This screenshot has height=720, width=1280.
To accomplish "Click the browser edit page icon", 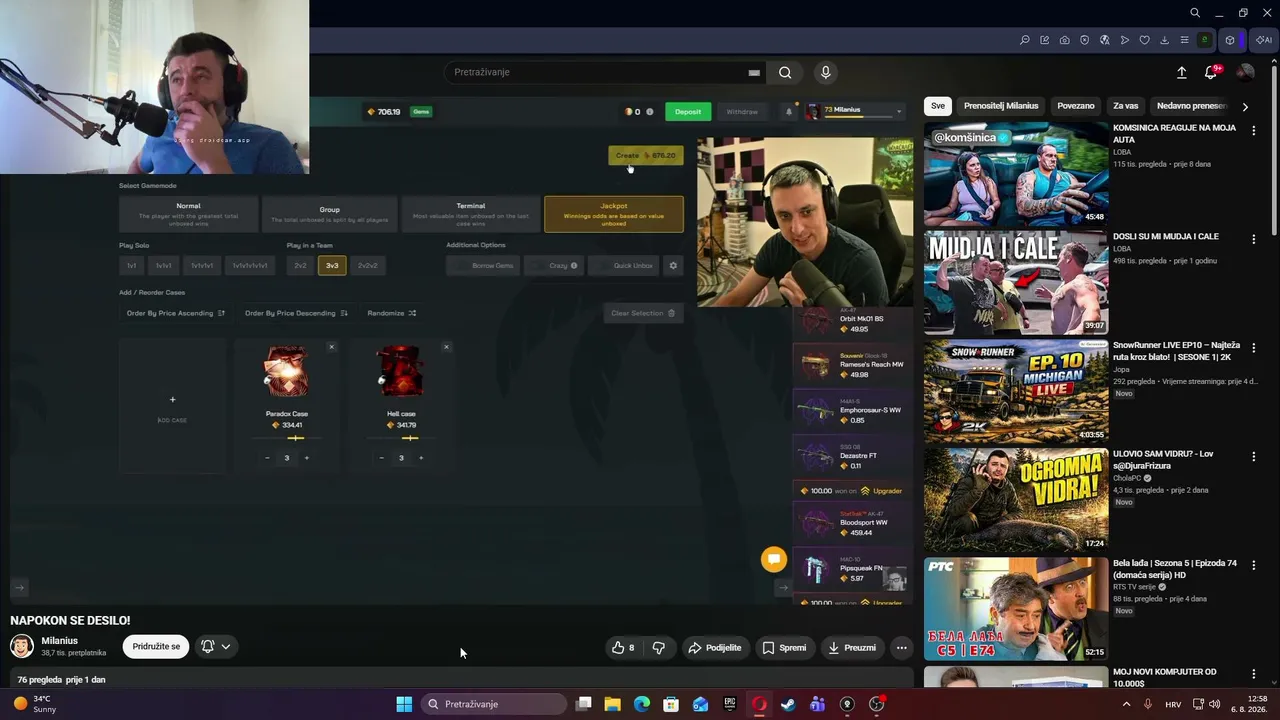I will tap(1044, 40).
